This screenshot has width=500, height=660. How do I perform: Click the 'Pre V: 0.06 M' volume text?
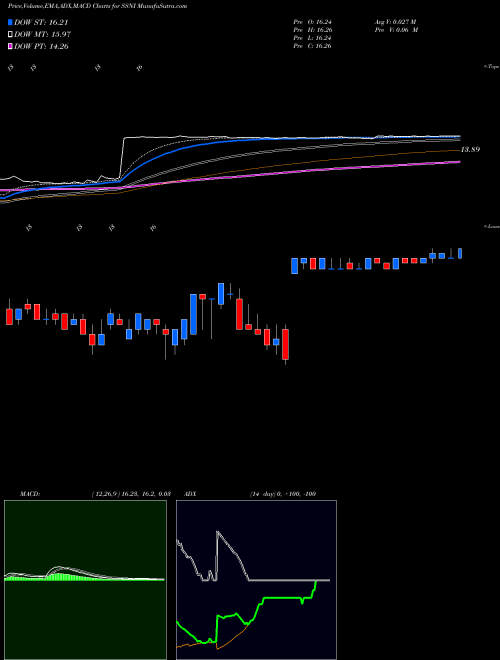tap(395, 30)
